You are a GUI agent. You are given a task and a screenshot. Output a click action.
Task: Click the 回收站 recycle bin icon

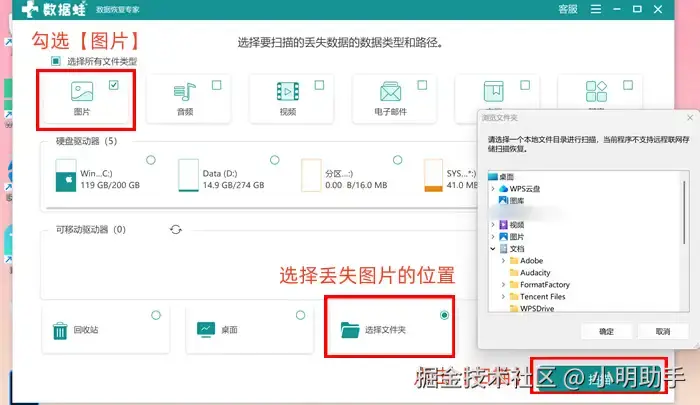(60, 331)
